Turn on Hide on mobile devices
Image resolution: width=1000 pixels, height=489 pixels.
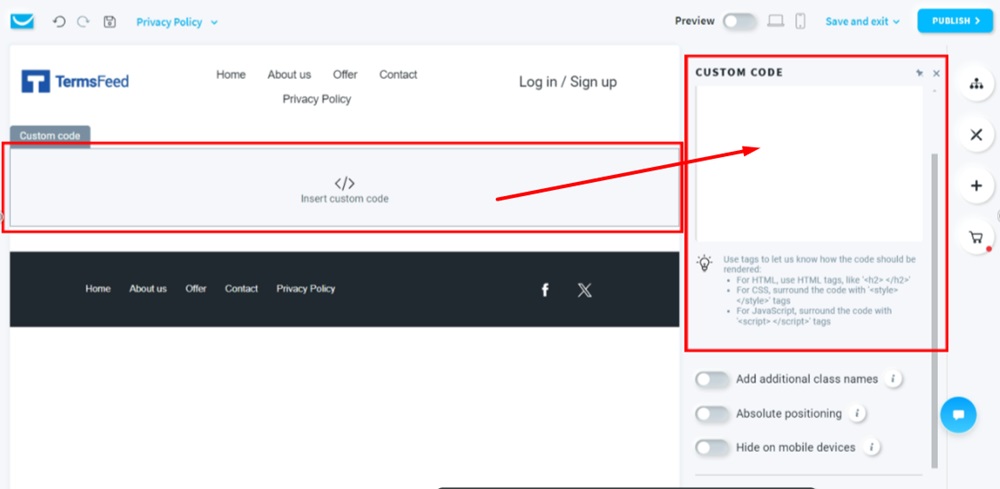(712, 448)
